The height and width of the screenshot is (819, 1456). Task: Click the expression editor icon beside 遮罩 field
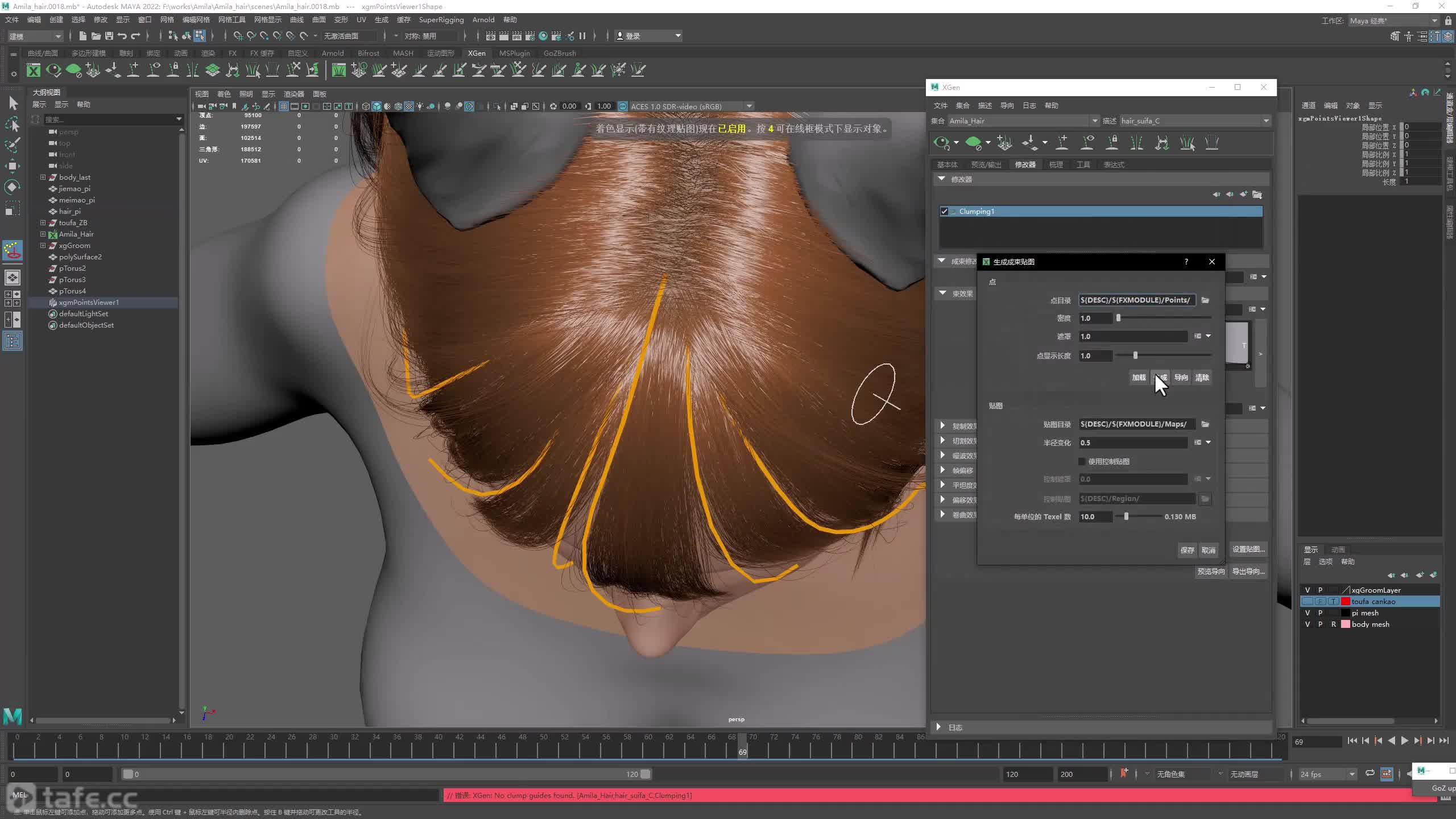pyautogui.click(x=1197, y=336)
